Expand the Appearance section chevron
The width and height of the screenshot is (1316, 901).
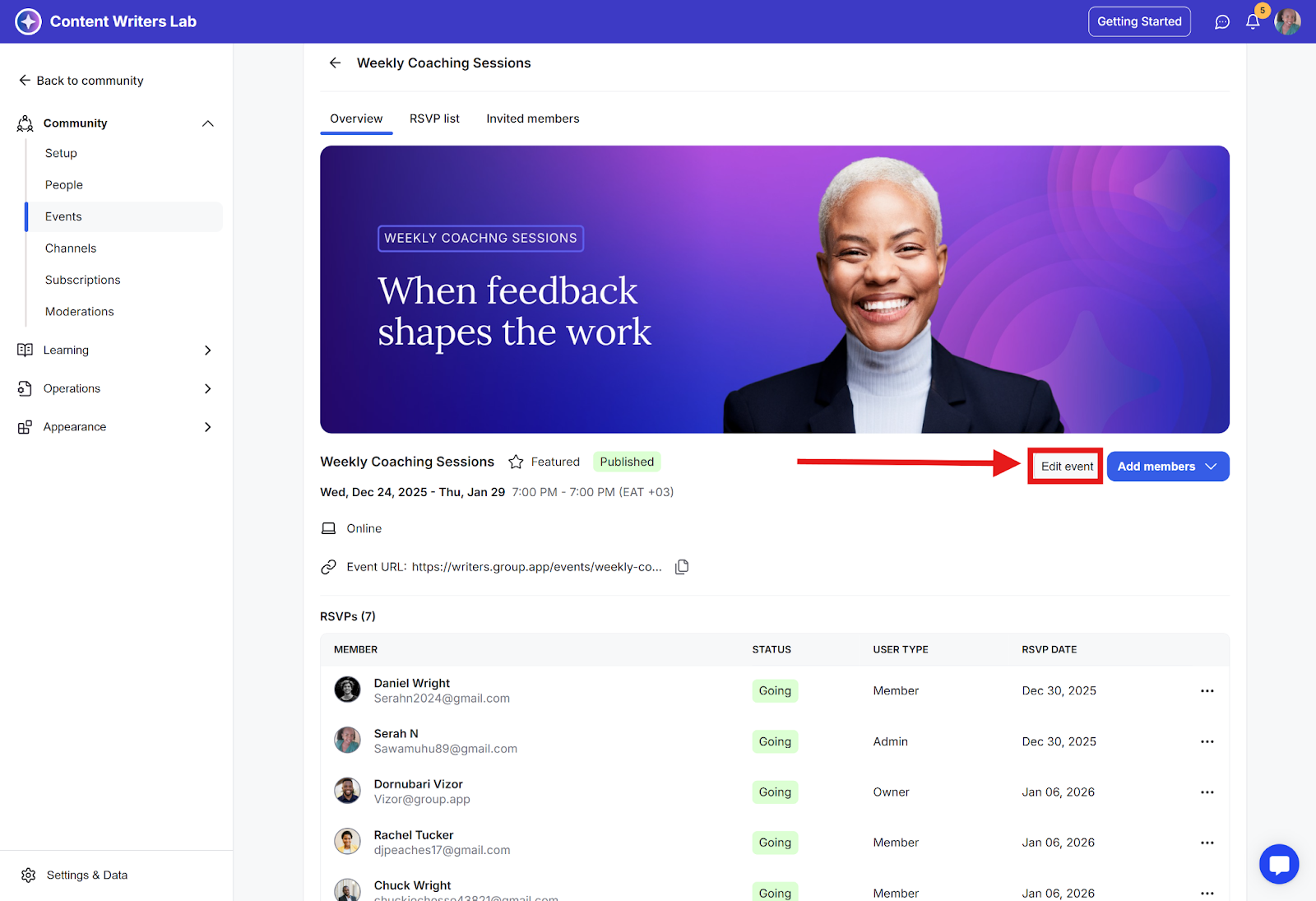click(x=208, y=427)
